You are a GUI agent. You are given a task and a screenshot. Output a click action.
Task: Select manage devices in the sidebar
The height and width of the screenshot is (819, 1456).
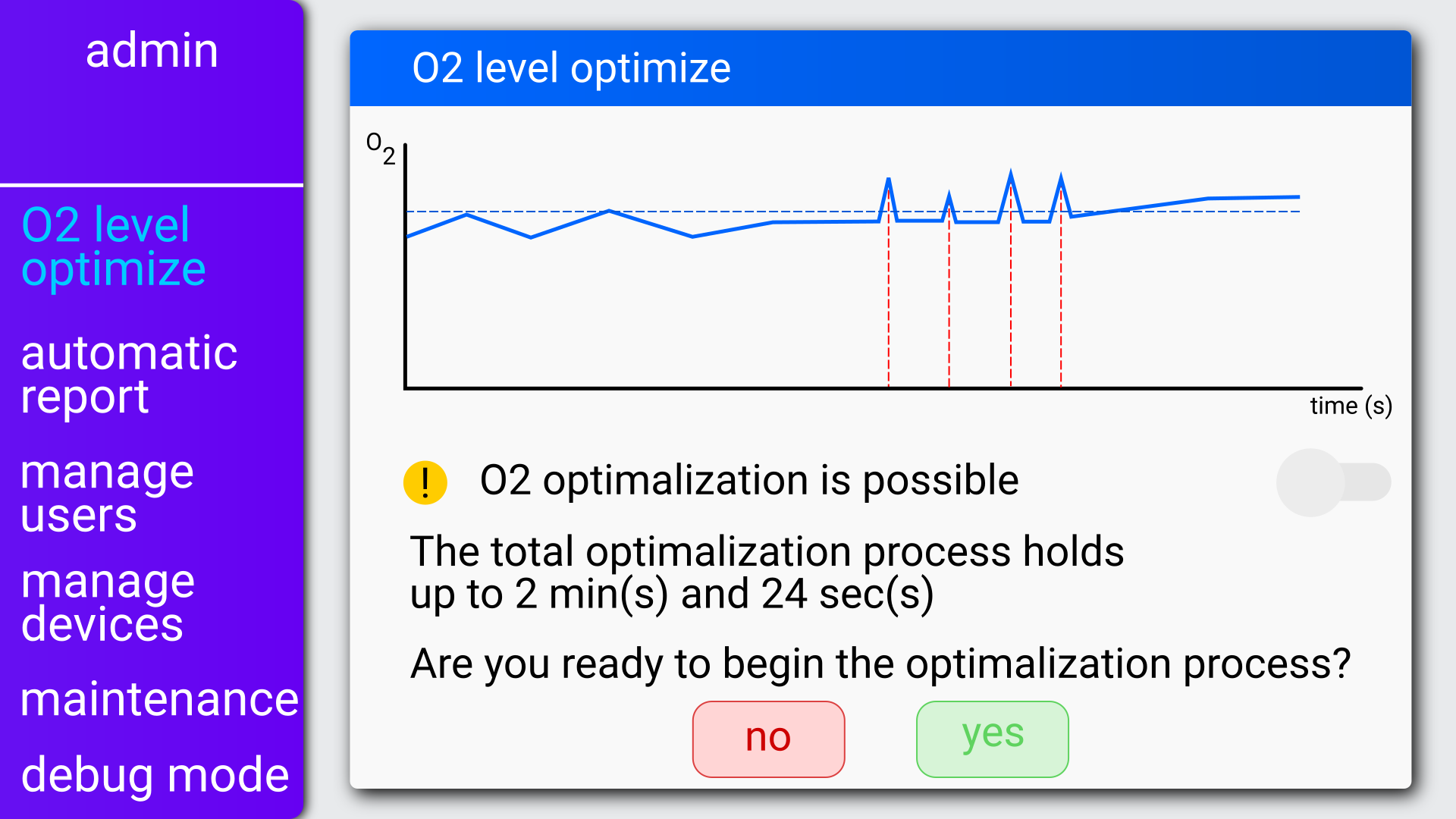tap(108, 603)
